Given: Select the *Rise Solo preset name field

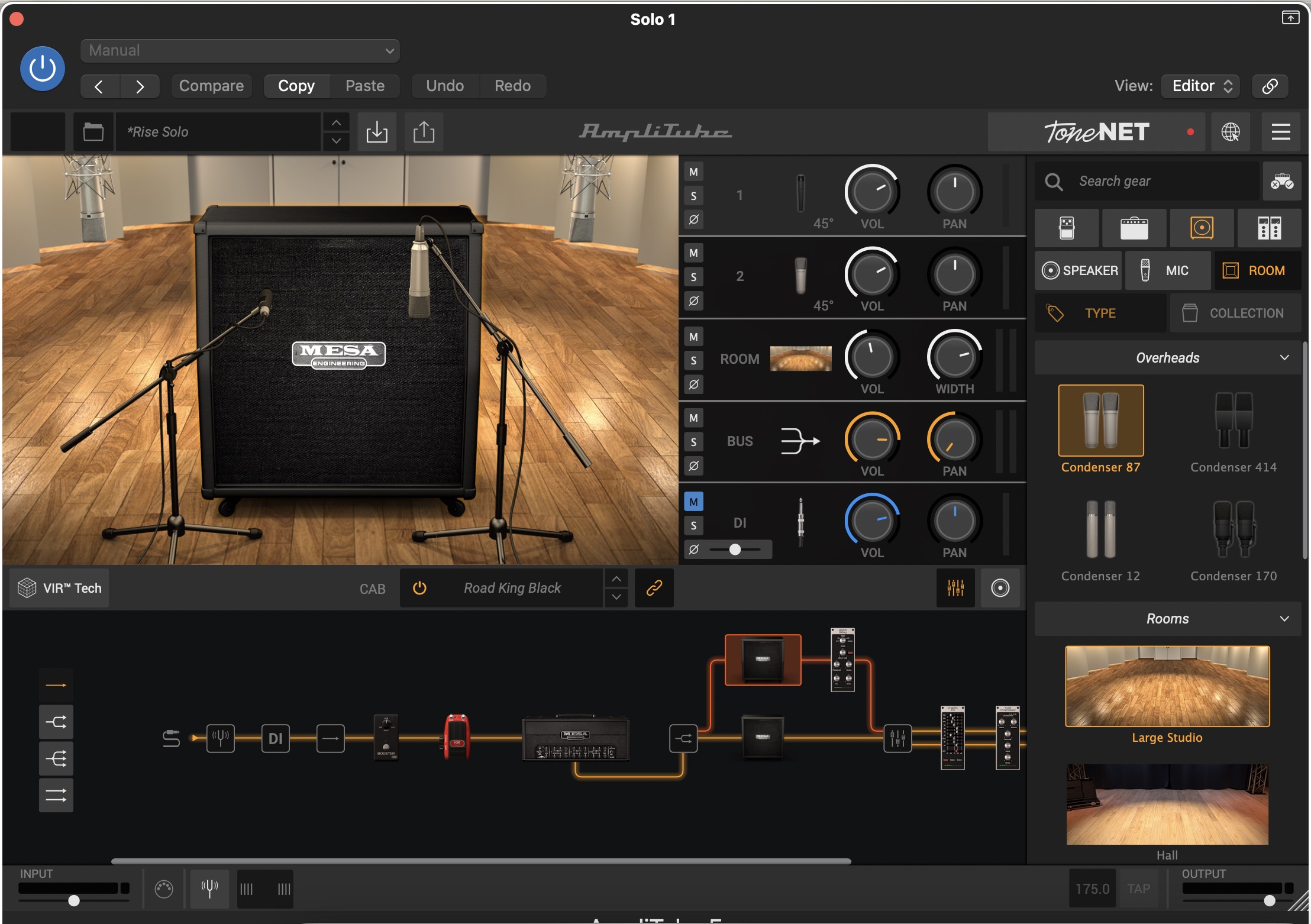Looking at the screenshot, I should [x=218, y=131].
